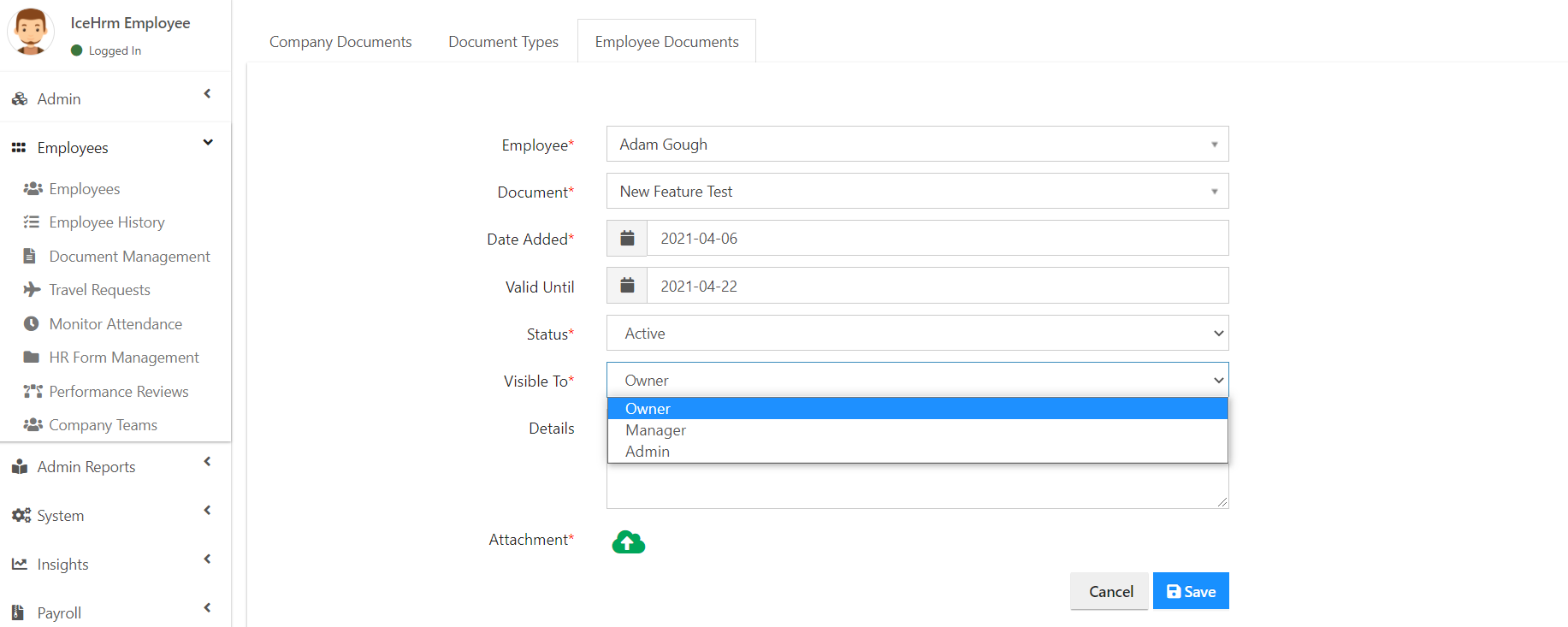
Task: Open the Date Added calendar icon
Action: [627, 238]
